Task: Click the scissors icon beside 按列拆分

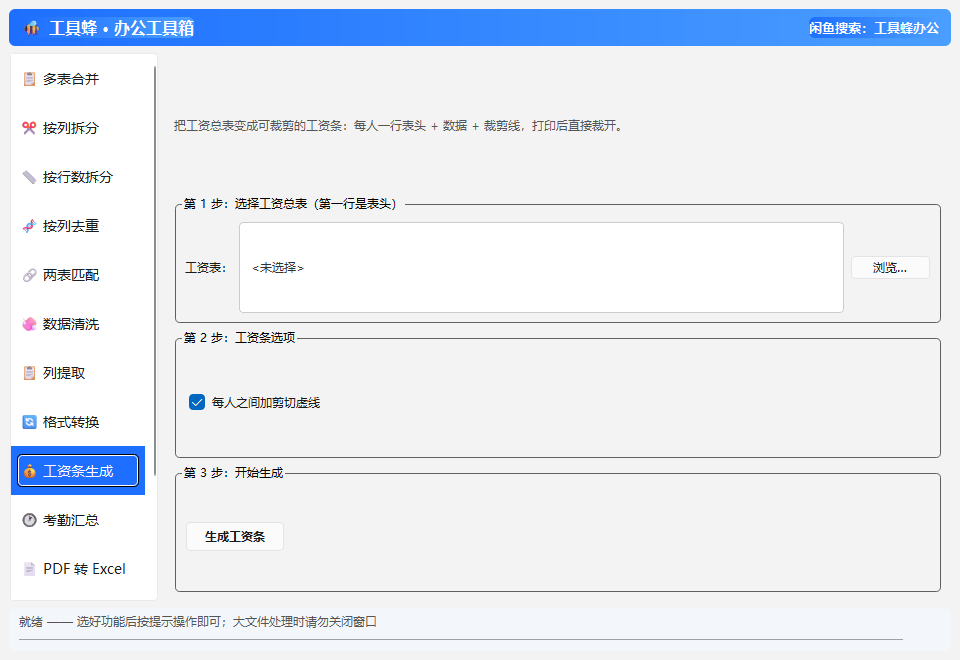Action: coord(29,128)
